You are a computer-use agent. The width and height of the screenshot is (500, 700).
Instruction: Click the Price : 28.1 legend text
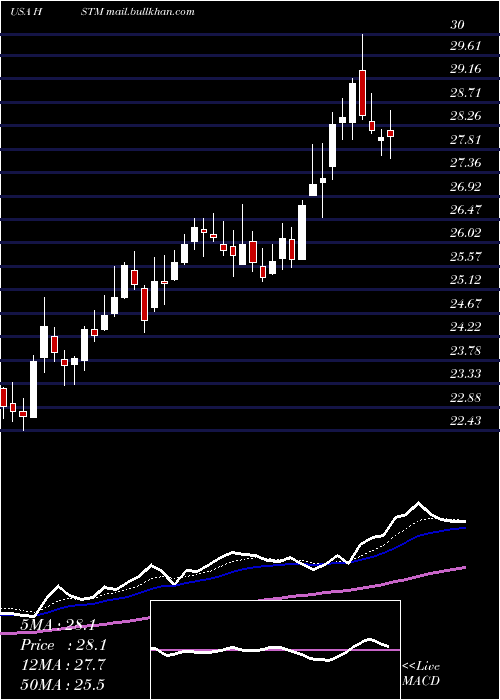tap(62, 645)
